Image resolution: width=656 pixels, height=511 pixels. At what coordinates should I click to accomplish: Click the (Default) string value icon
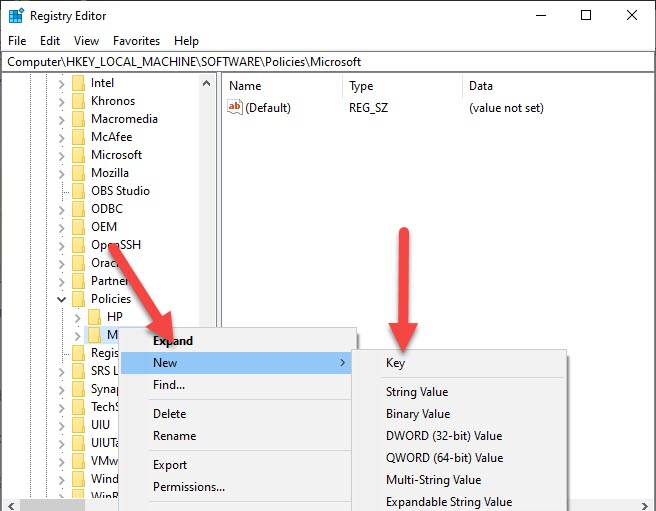click(x=236, y=108)
